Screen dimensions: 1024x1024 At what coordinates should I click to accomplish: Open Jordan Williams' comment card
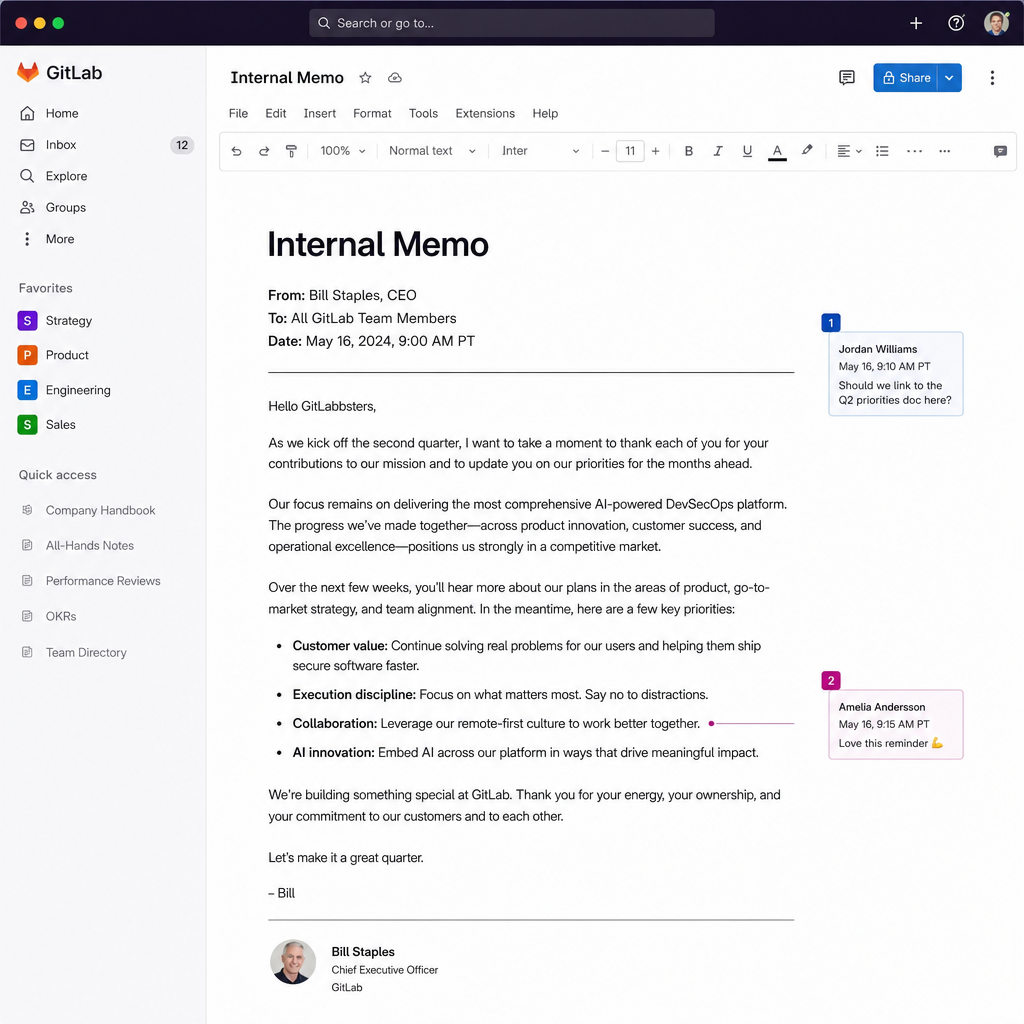coord(895,374)
